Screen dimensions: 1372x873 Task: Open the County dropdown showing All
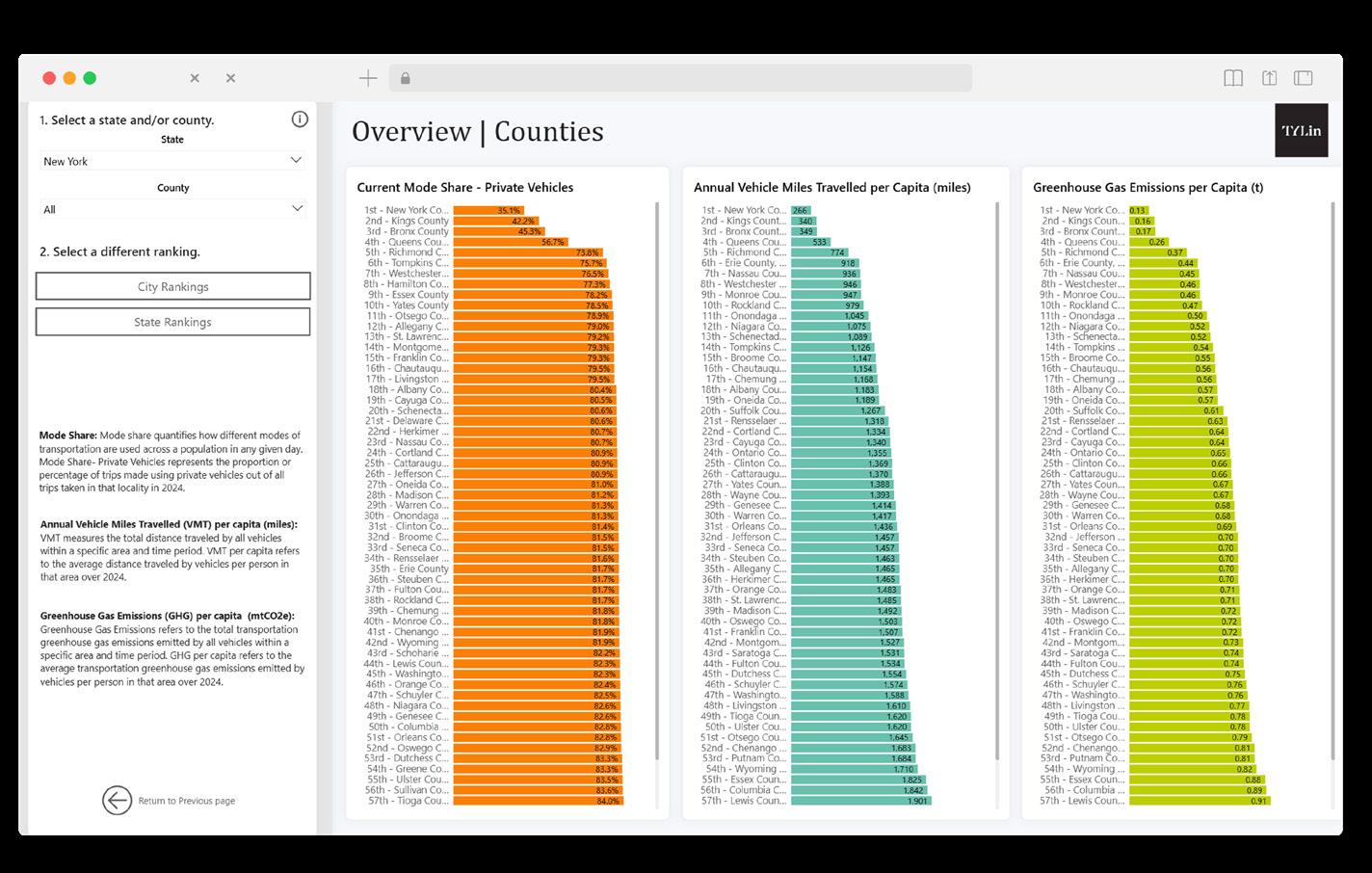pyautogui.click(x=172, y=209)
